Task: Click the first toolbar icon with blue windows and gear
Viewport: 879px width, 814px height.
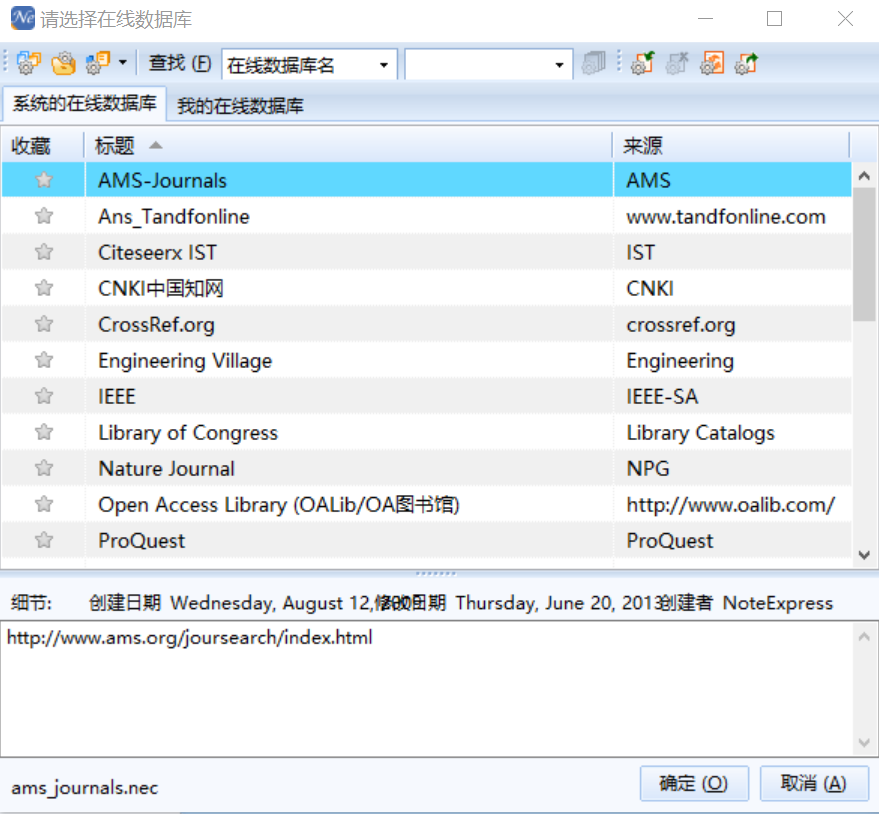Action: click(29, 63)
